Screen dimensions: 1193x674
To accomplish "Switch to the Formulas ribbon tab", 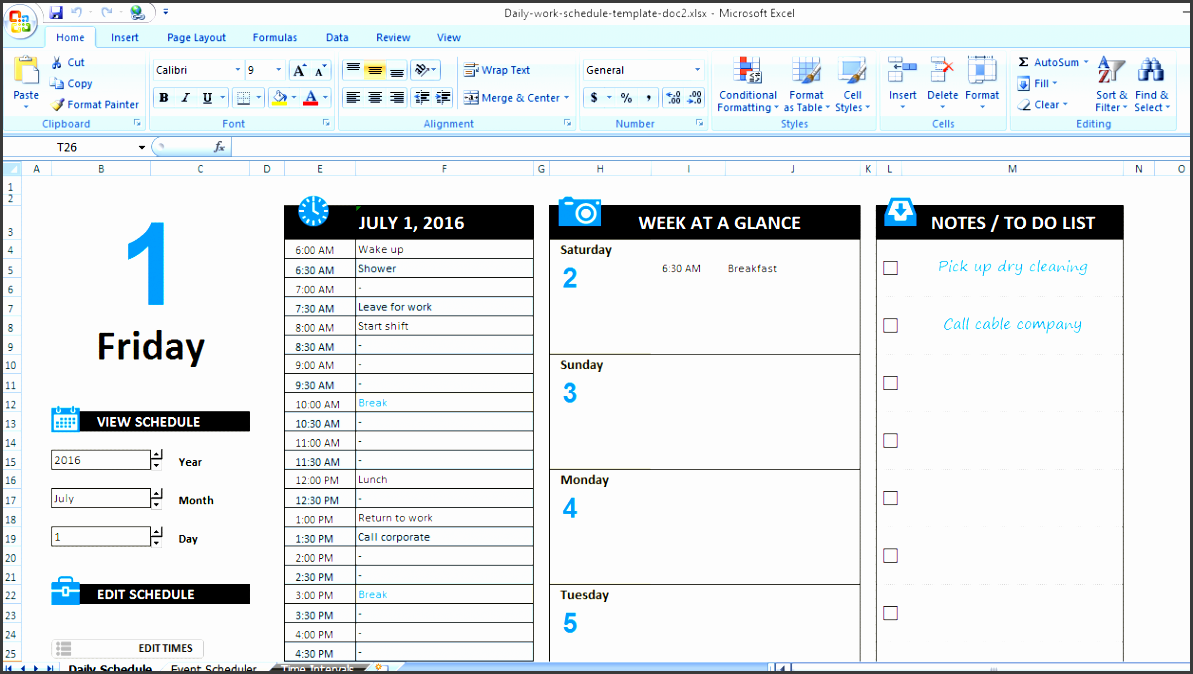I will 274,37.
